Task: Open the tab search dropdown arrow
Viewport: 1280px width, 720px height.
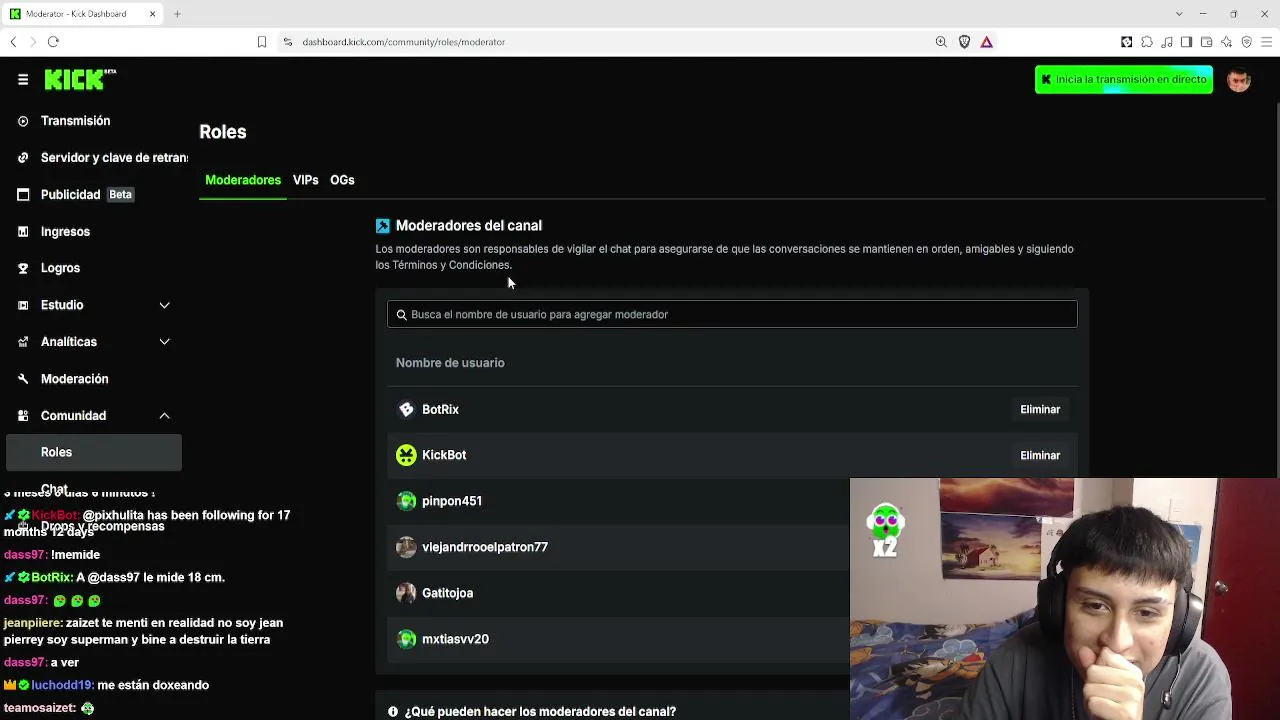Action: [1179, 14]
